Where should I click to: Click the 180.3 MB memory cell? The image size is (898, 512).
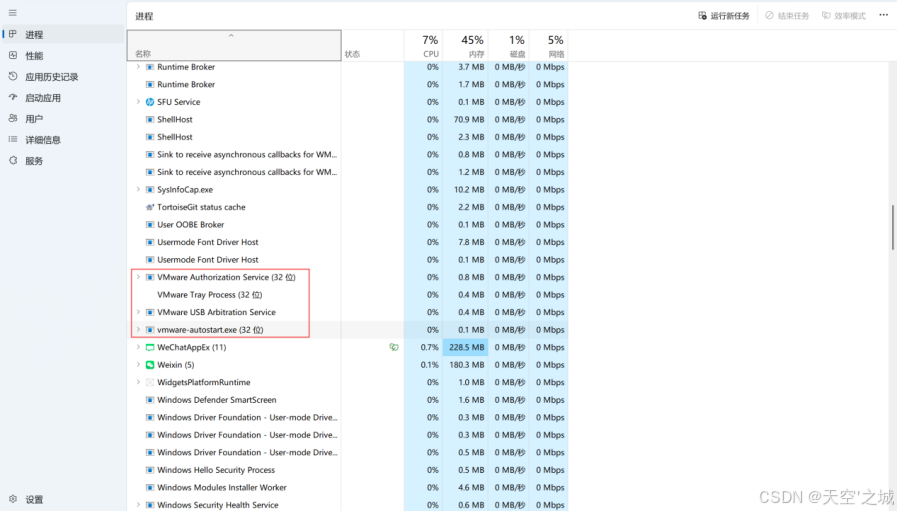(465, 365)
